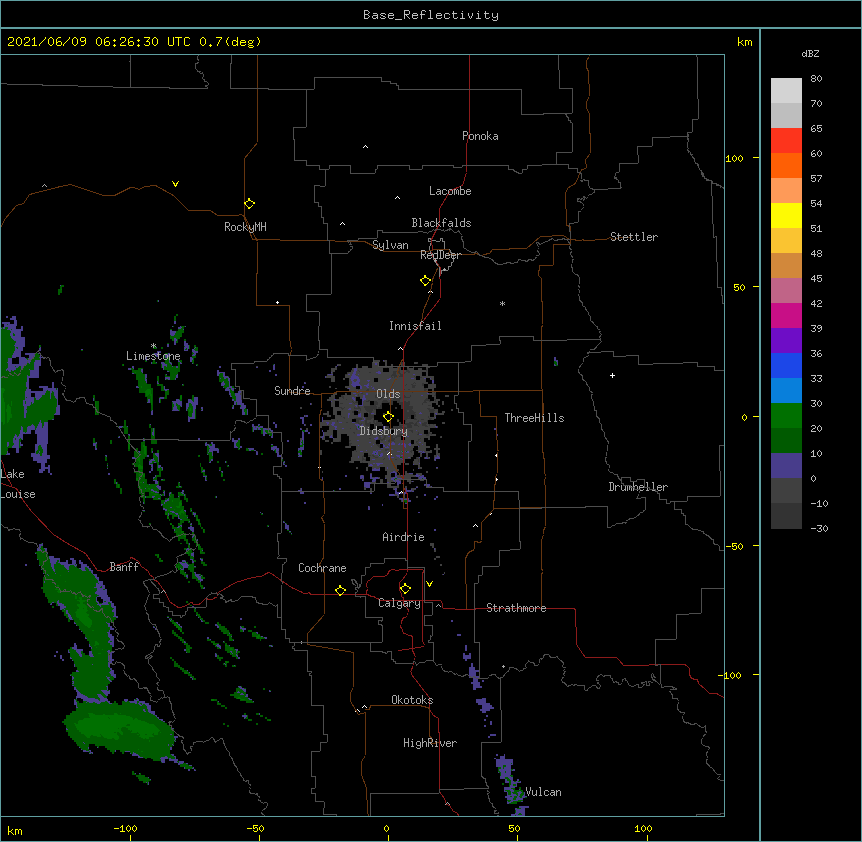This screenshot has height=842, width=862.
Task: Select the blue 36 dBZ color swatch
Action: pos(786,365)
